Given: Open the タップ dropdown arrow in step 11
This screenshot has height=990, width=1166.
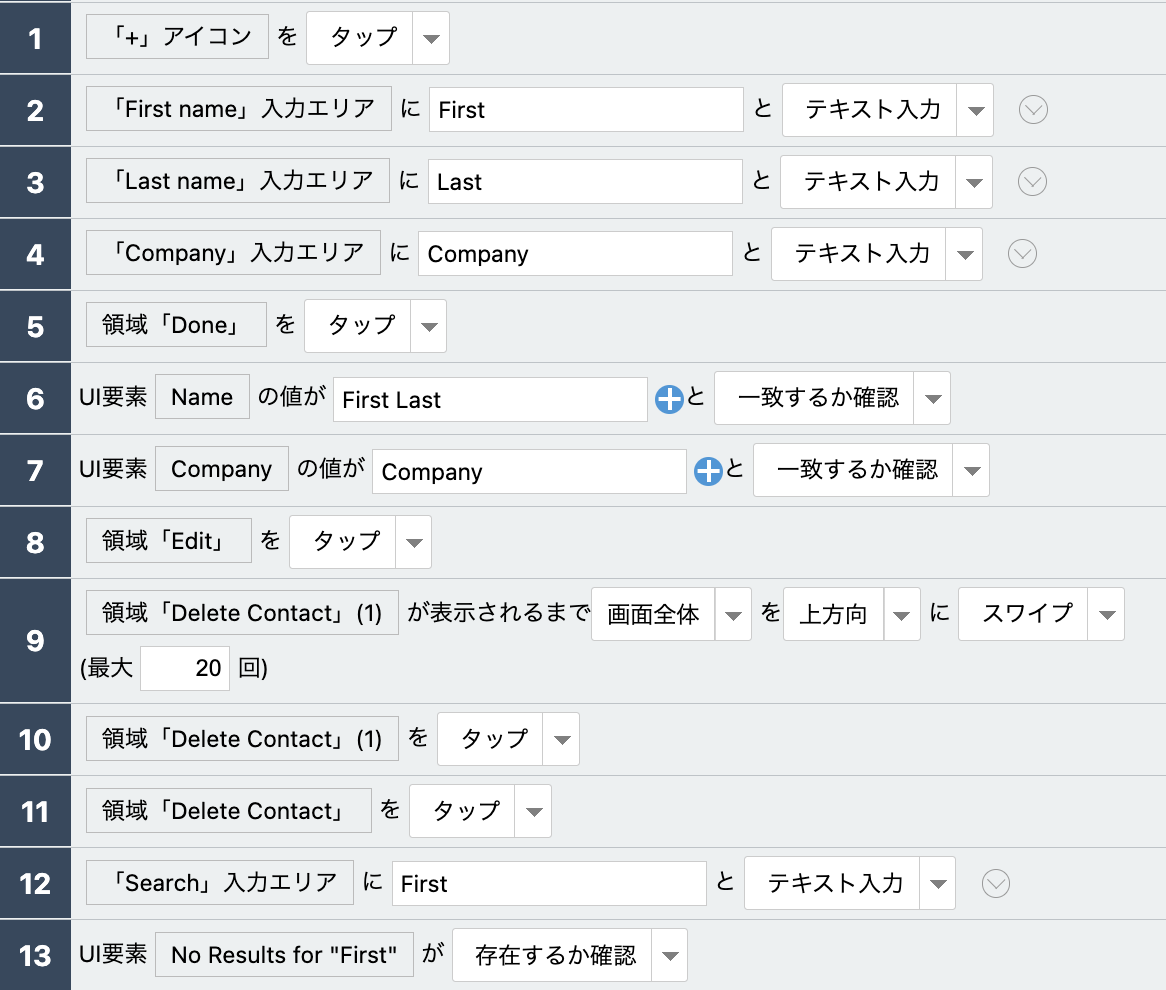Looking at the screenshot, I should [533, 811].
